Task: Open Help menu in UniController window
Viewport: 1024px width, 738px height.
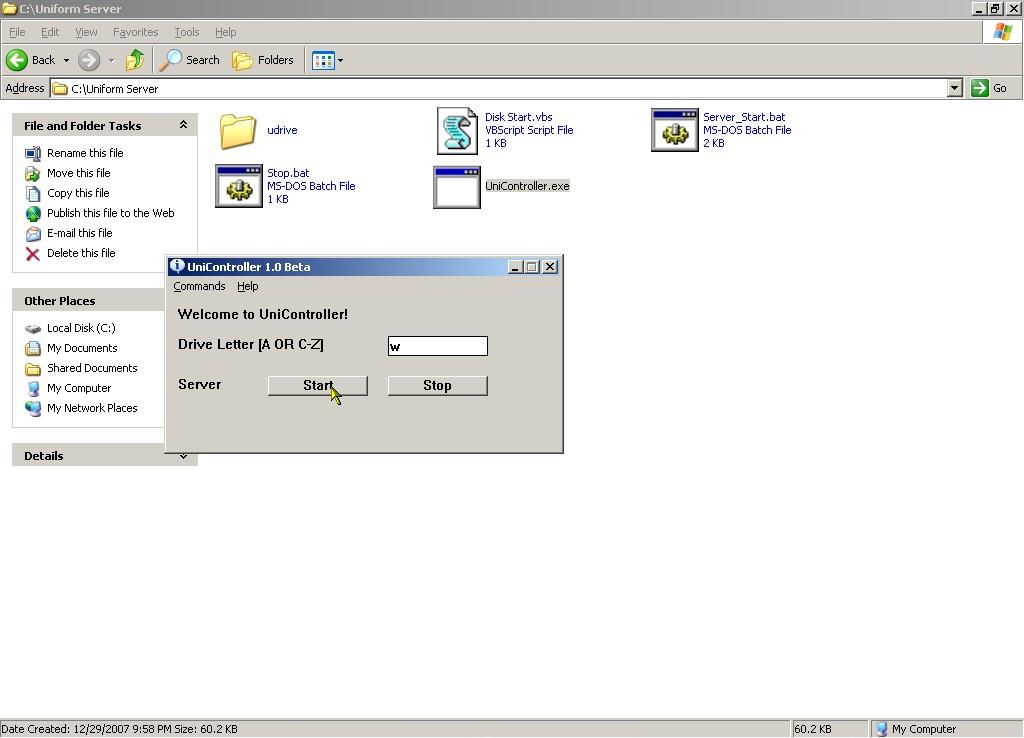Action: click(x=248, y=286)
